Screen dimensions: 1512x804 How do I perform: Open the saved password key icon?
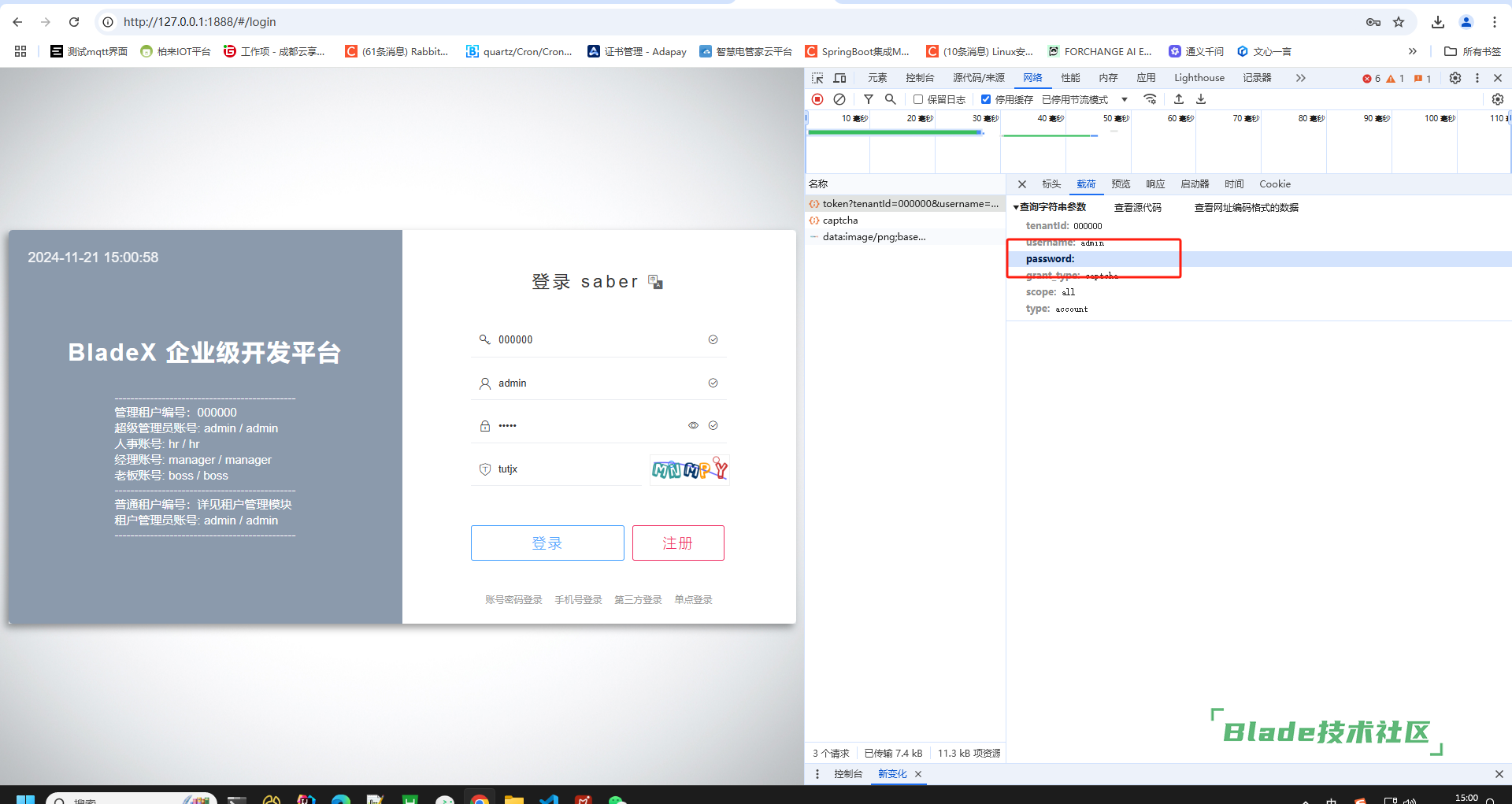1373,22
